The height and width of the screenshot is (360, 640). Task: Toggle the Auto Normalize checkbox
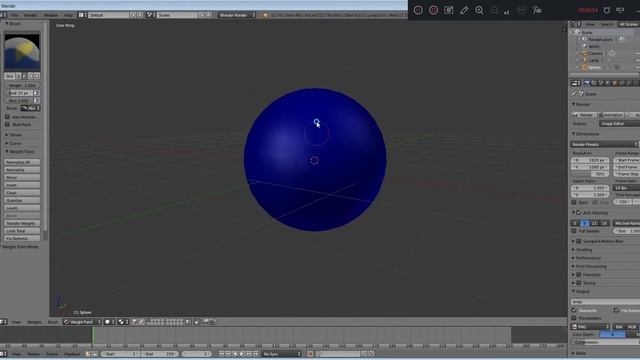[7, 117]
